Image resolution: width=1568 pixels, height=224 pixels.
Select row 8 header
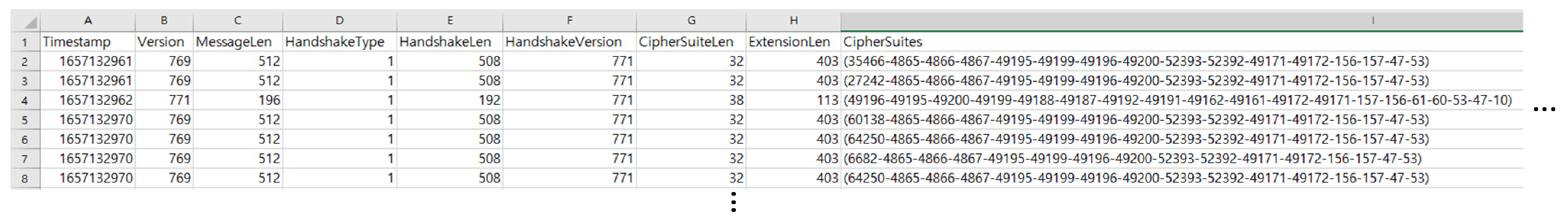[x=25, y=179]
